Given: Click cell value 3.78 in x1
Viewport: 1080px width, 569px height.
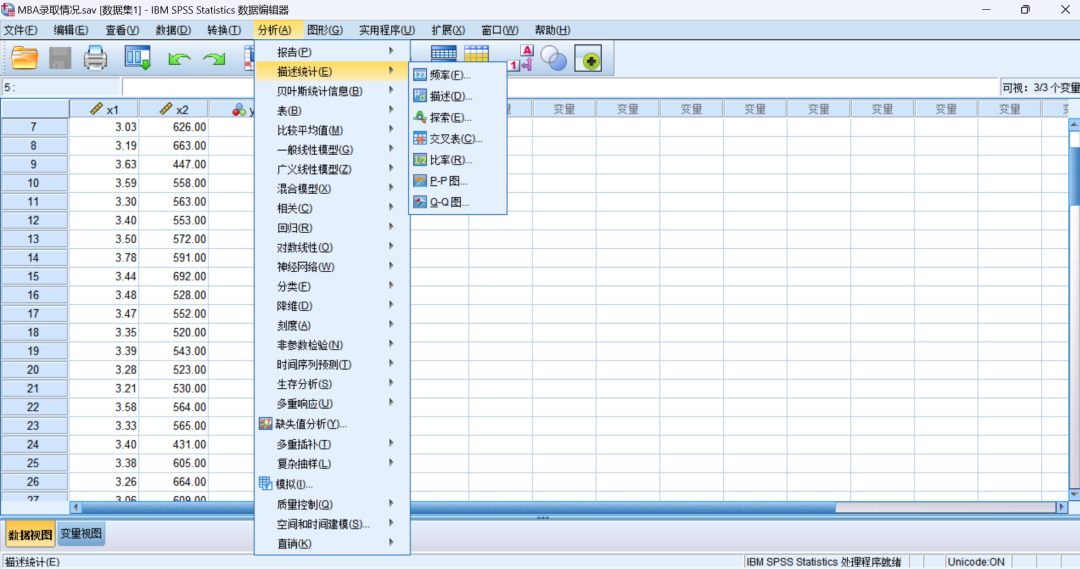Looking at the screenshot, I should pos(104,258).
